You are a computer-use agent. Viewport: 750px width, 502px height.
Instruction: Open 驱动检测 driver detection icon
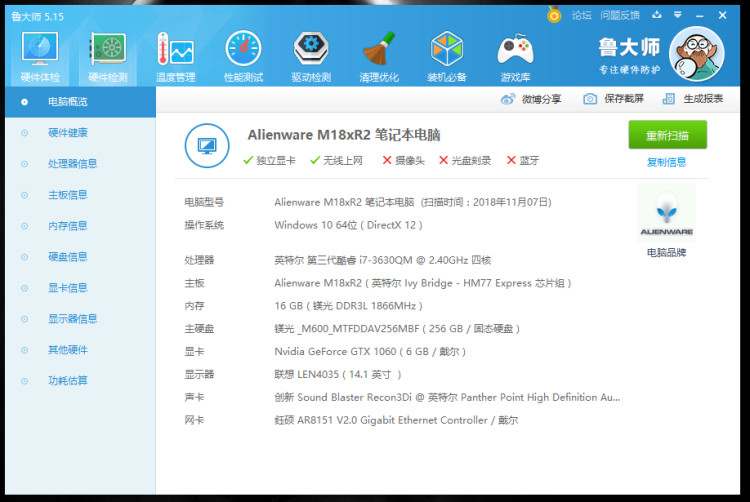point(311,56)
